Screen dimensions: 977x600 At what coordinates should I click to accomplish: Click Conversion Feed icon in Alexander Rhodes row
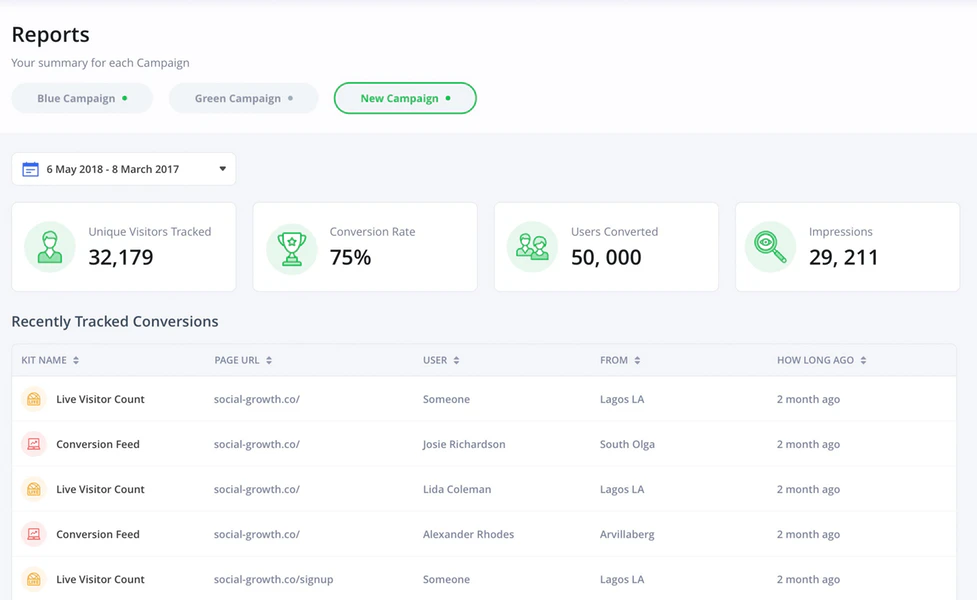coord(34,534)
